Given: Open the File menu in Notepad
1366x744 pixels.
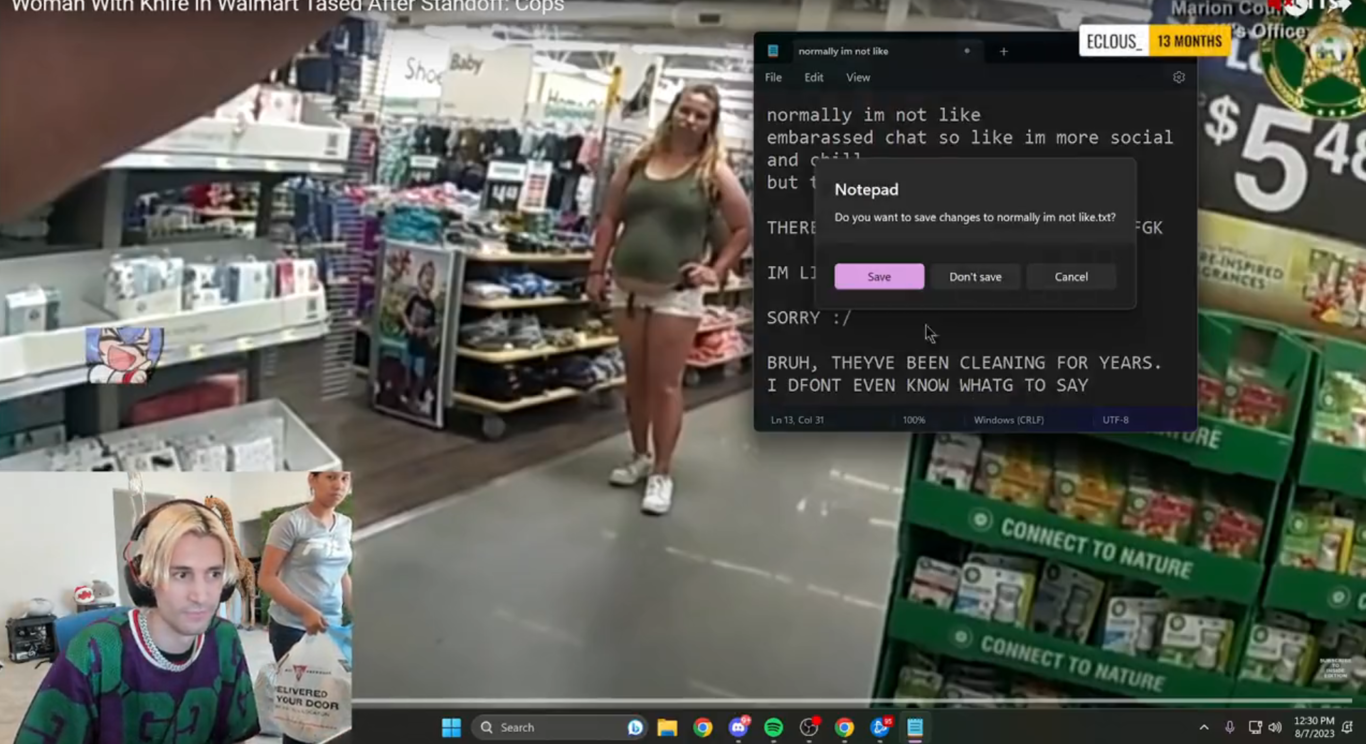Looking at the screenshot, I should [x=773, y=77].
